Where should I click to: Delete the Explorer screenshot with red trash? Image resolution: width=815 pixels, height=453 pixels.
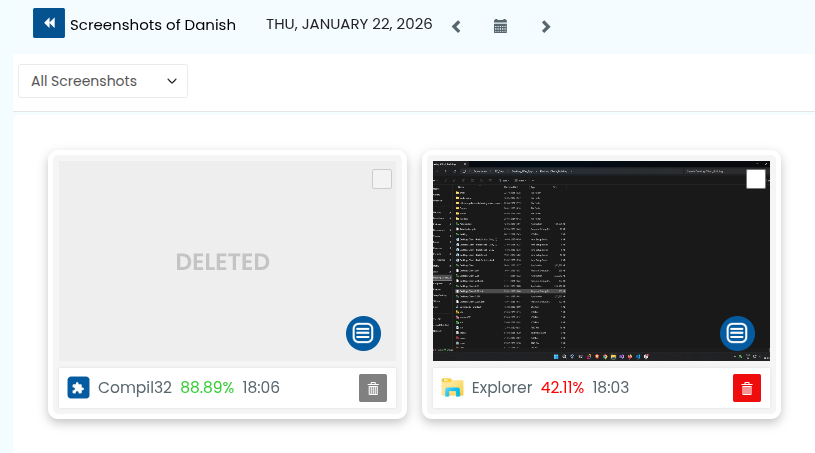(746, 388)
